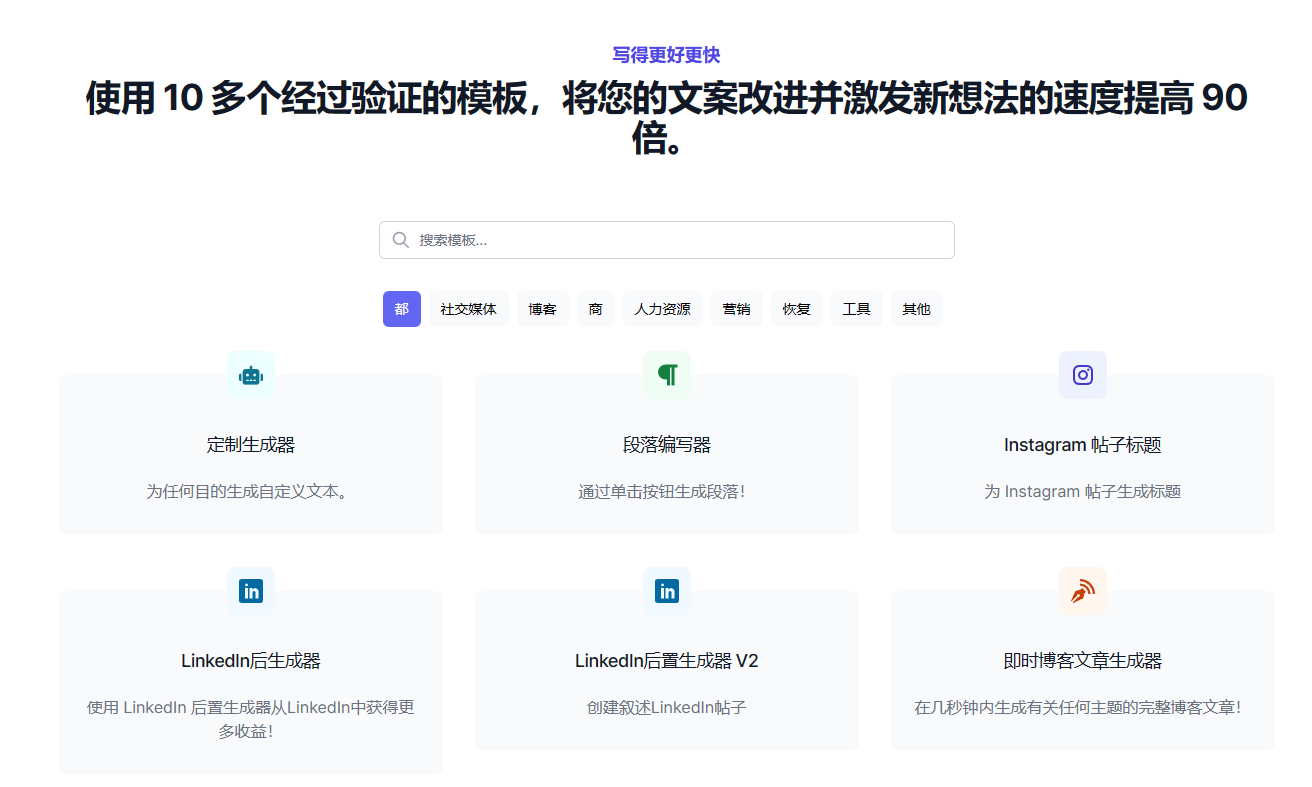Select the 营销 filter tab

click(x=737, y=309)
